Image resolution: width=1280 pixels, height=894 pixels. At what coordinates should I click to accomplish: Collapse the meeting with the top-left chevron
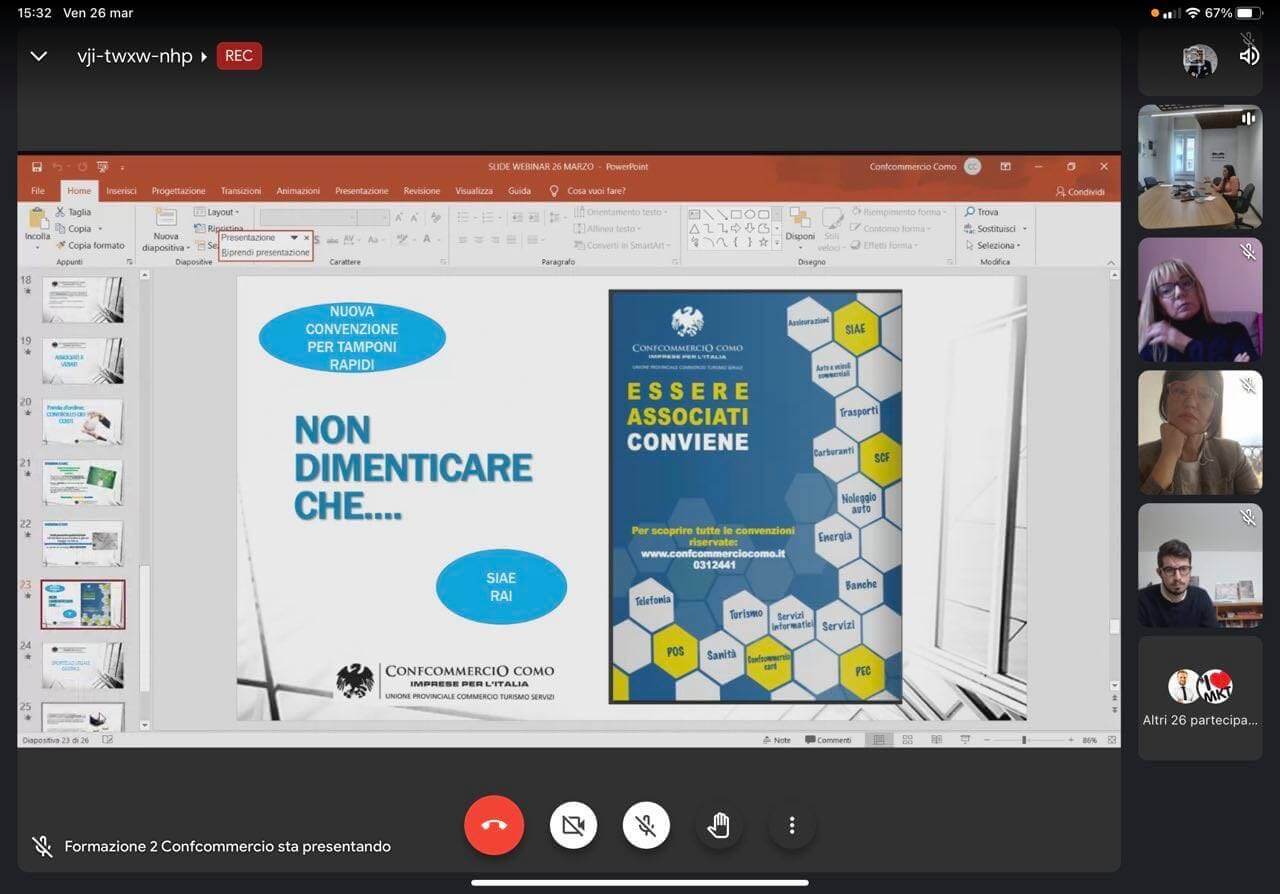point(39,56)
